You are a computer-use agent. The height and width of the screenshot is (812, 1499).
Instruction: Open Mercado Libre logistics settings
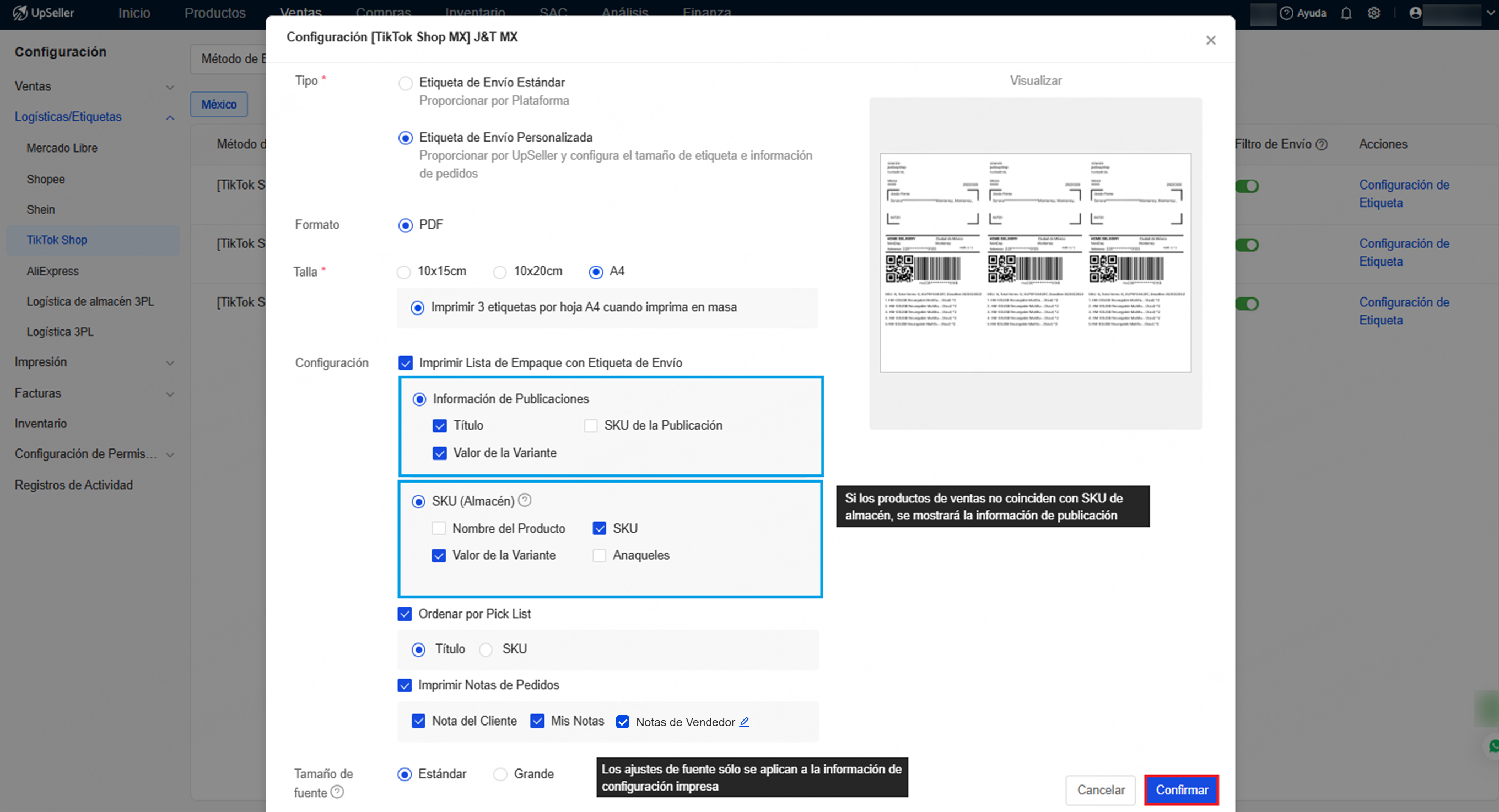[62, 148]
